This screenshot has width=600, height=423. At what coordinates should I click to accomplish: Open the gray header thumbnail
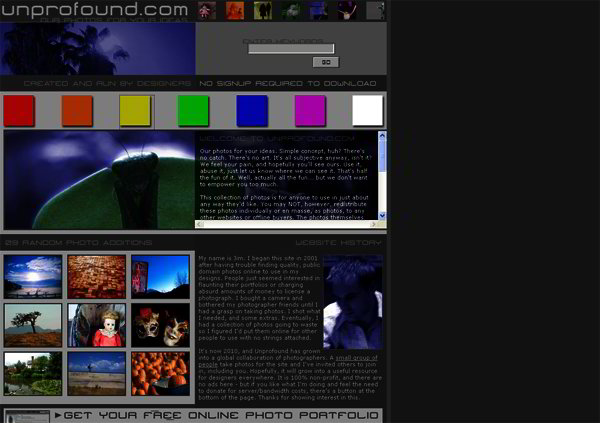375,11
